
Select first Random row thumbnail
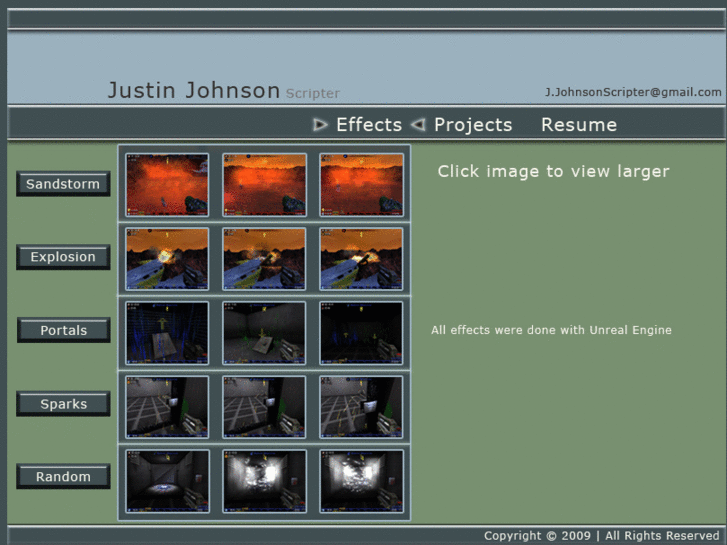coord(167,481)
